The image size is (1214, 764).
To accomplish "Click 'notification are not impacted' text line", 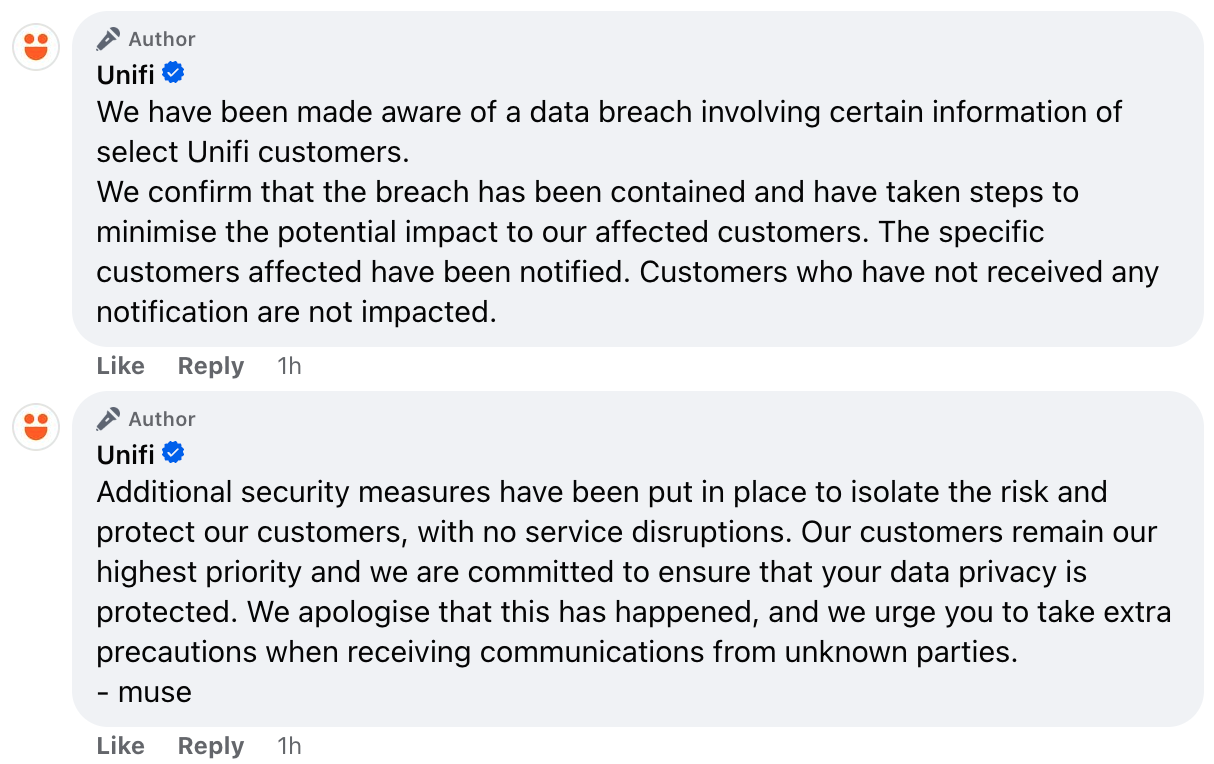I will tap(296, 312).
